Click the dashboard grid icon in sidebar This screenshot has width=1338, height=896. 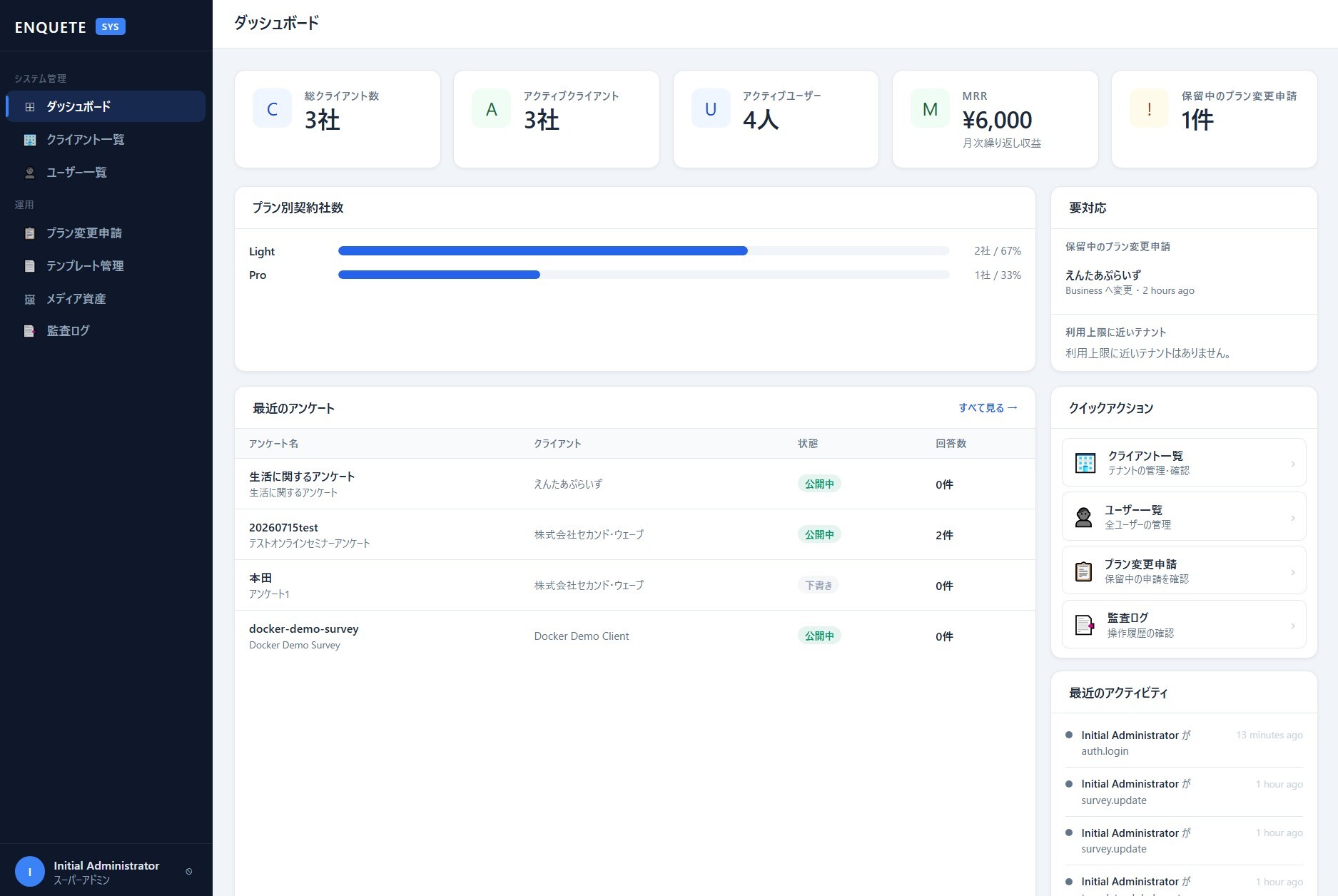point(30,107)
